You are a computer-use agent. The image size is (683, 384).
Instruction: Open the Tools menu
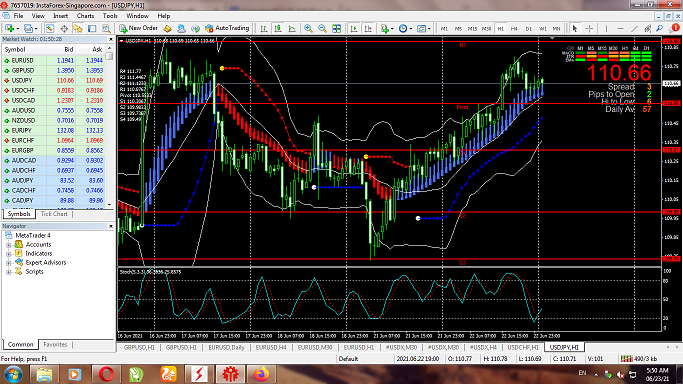point(110,16)
